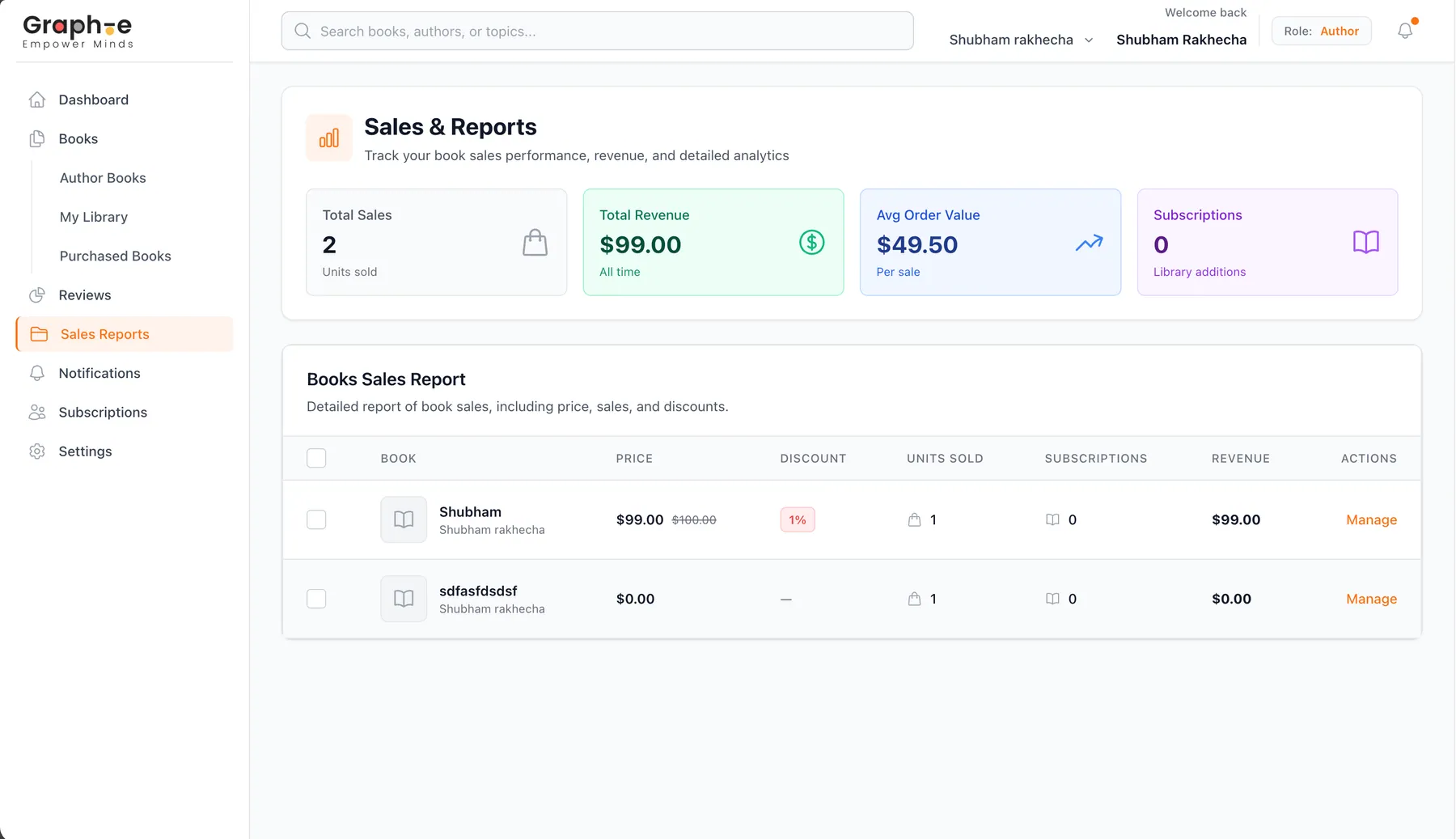
Task: Open the notifications bell in header
Action: 1405,31
